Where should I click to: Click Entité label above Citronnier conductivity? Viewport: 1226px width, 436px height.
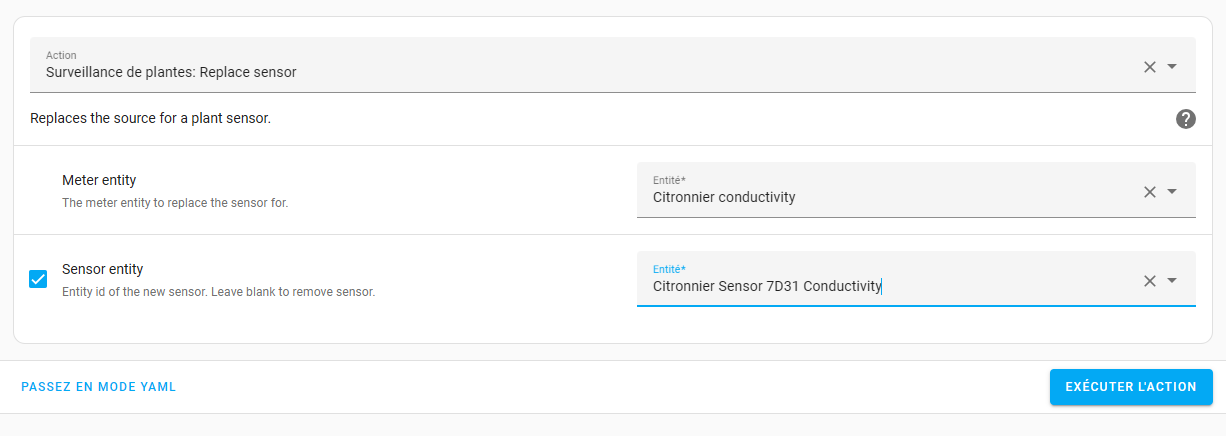click(x=669, y=180)
